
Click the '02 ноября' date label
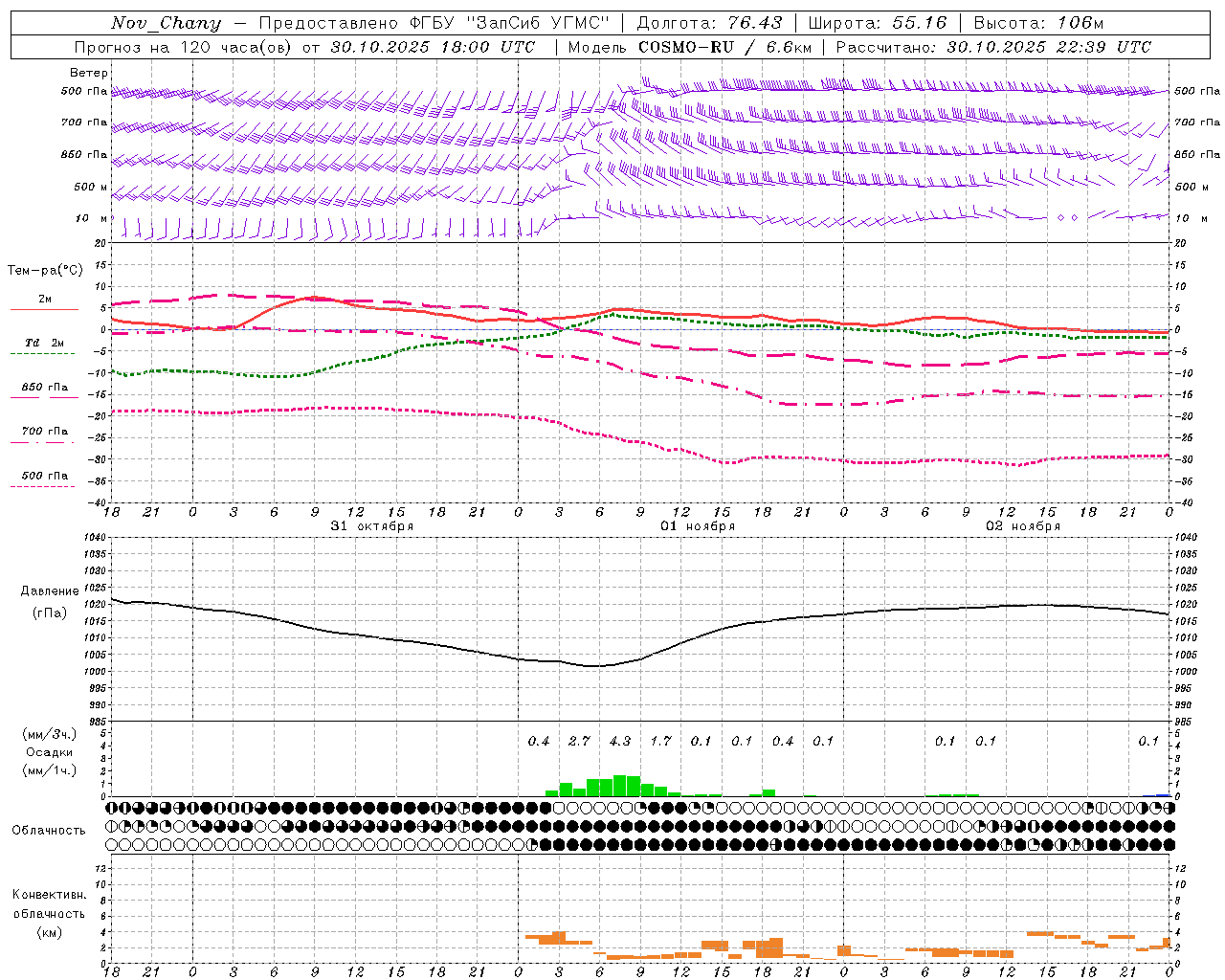click(x=1023, y=525)
